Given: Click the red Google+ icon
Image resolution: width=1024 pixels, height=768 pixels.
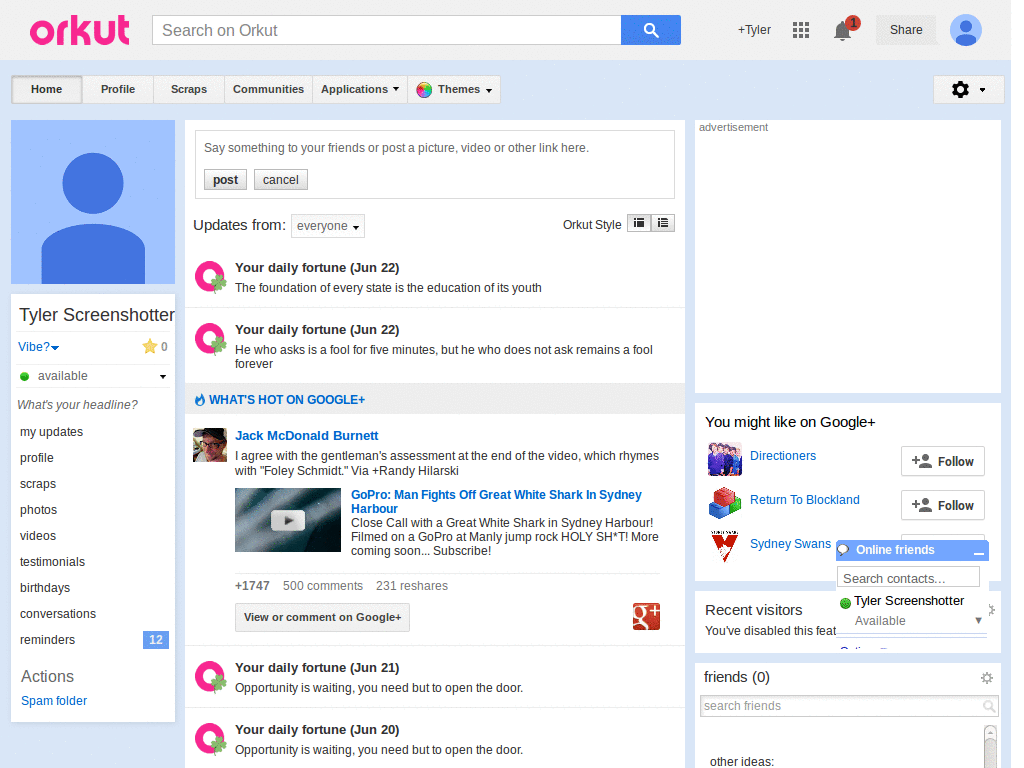Looking at the screenshot, I should (x=646, y=616).
